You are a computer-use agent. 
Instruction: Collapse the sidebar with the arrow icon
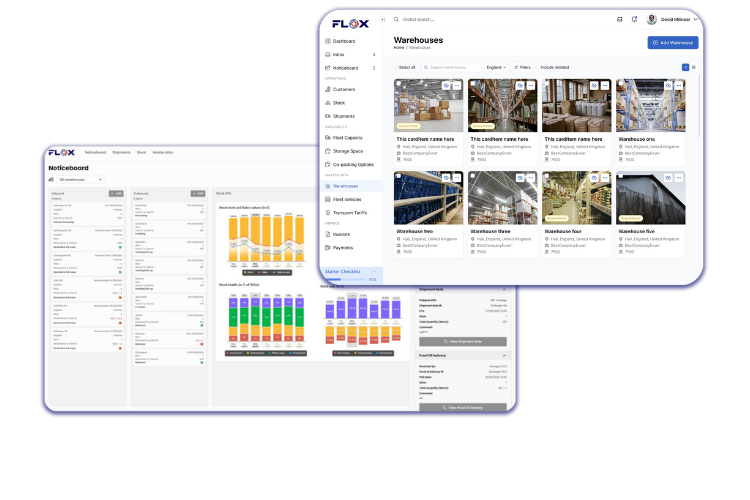pyautogui.click(x=383, y=20)
